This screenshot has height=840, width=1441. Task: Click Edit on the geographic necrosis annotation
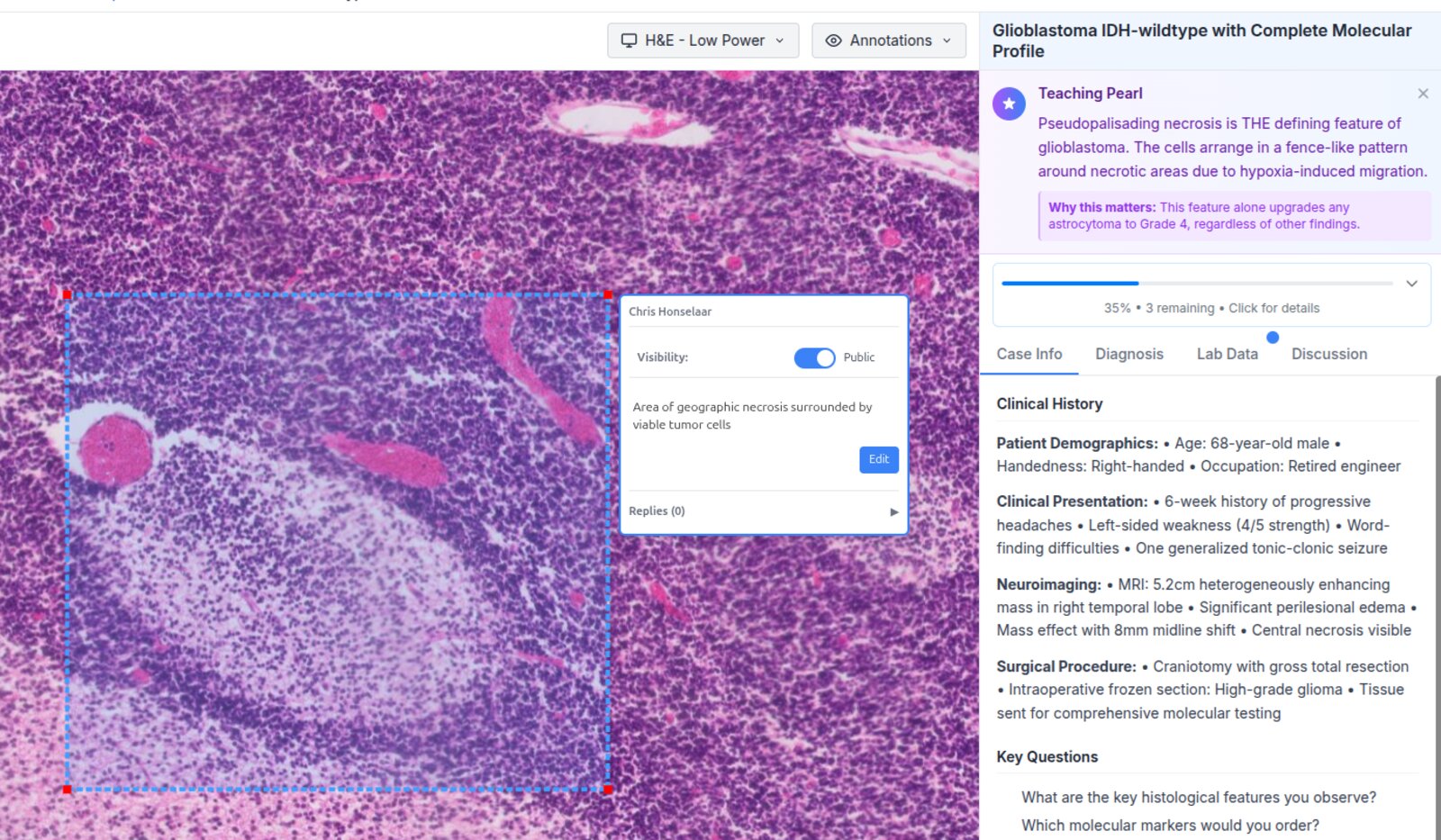(878, 460)
